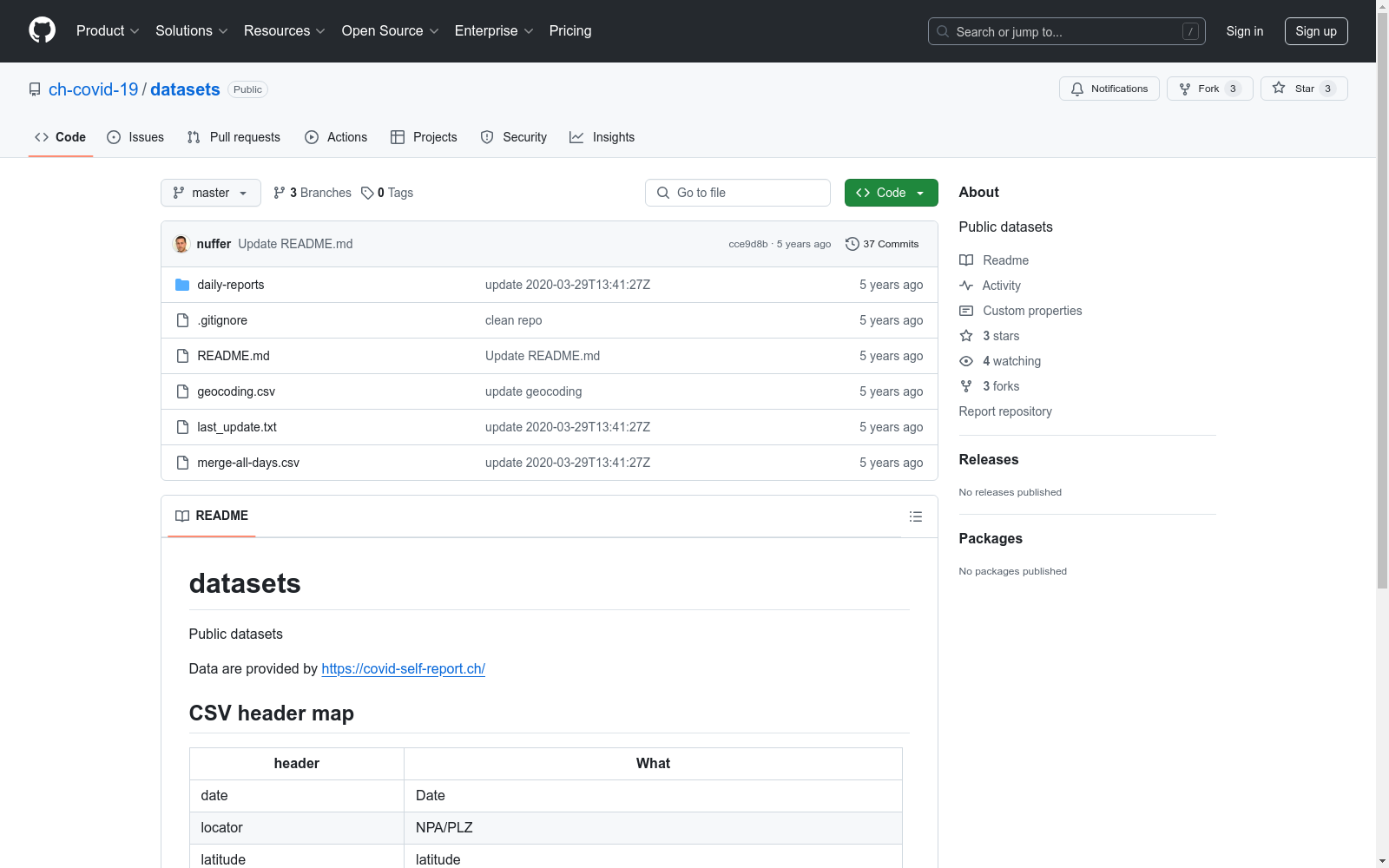Image resolution: width=1389 pixels, height=868 pixels.
Task: Open the Resources dropdown
Action: coord(285,31)
